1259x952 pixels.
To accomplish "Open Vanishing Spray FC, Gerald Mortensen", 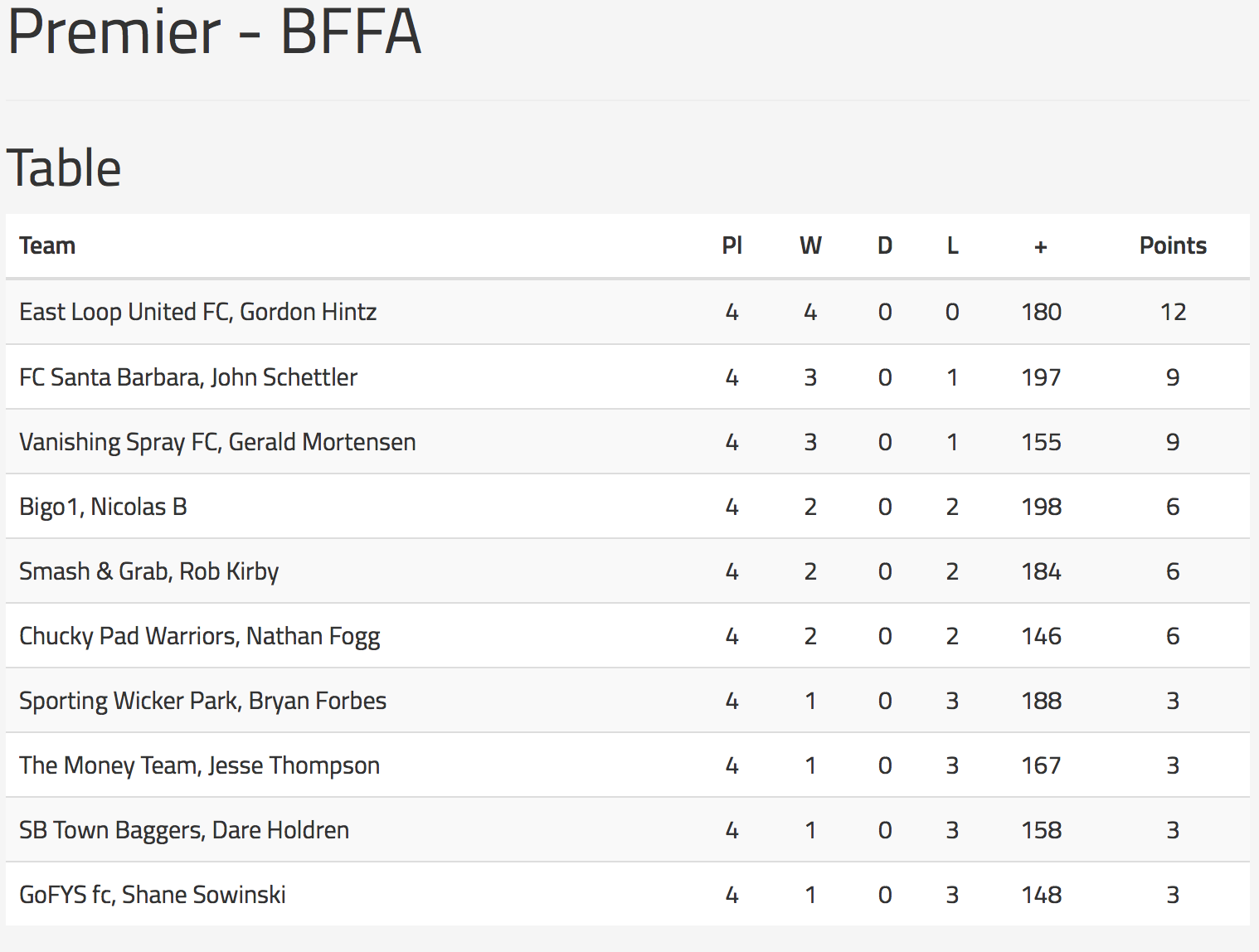I will coord(217,442).
